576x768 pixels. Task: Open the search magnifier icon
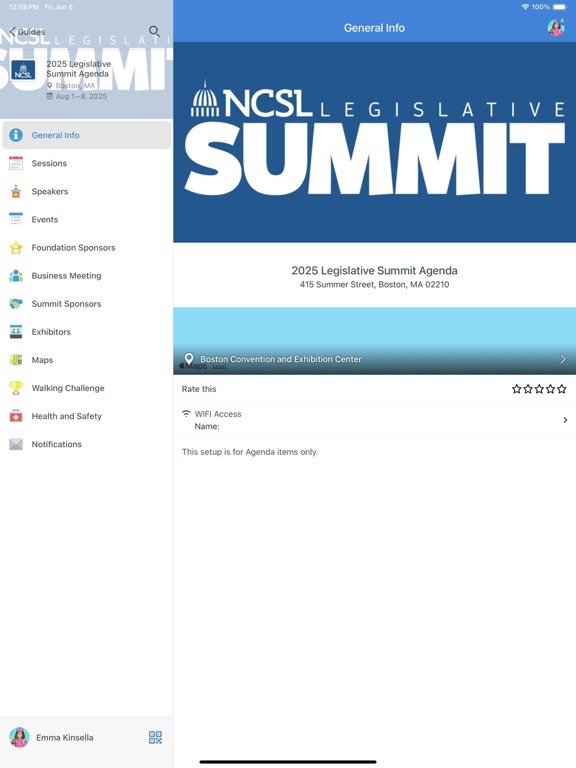pos(154,31)
